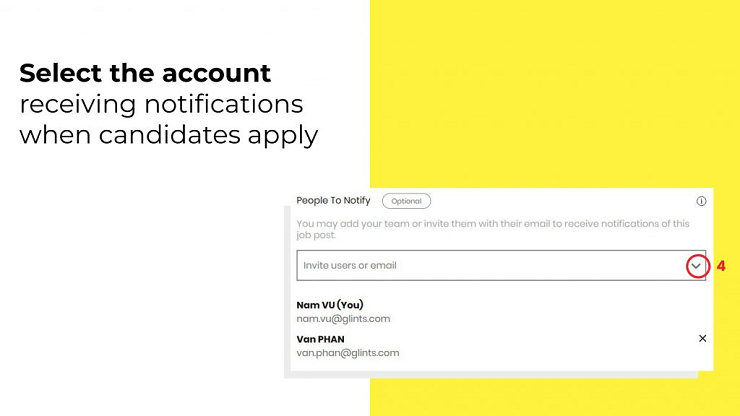Image resolution: width=740 pixels, height=416 pixels.
Task: Click the People To Notify label
Action: (x=333, y=201)
